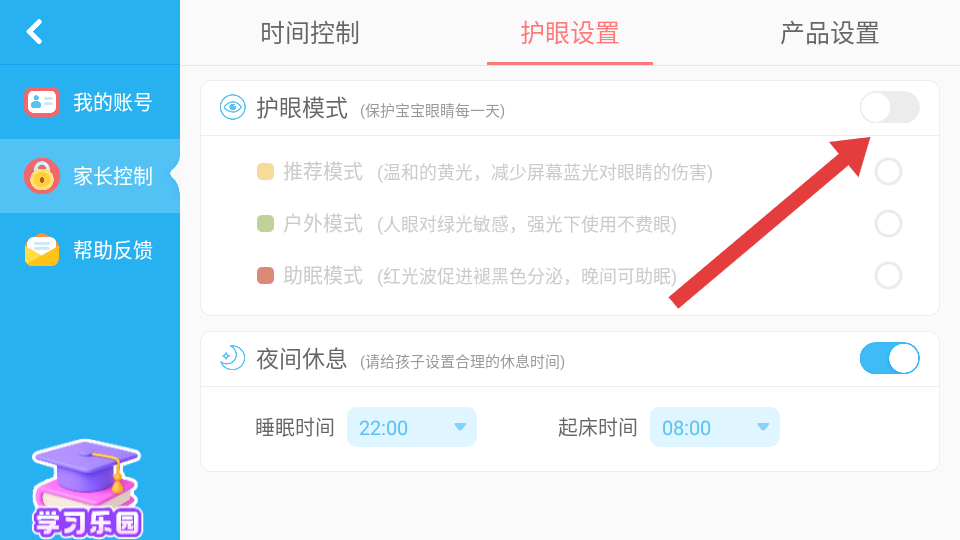
Task: Click the moon icon beside 夜间休息
Action: [x=233, y=358]
